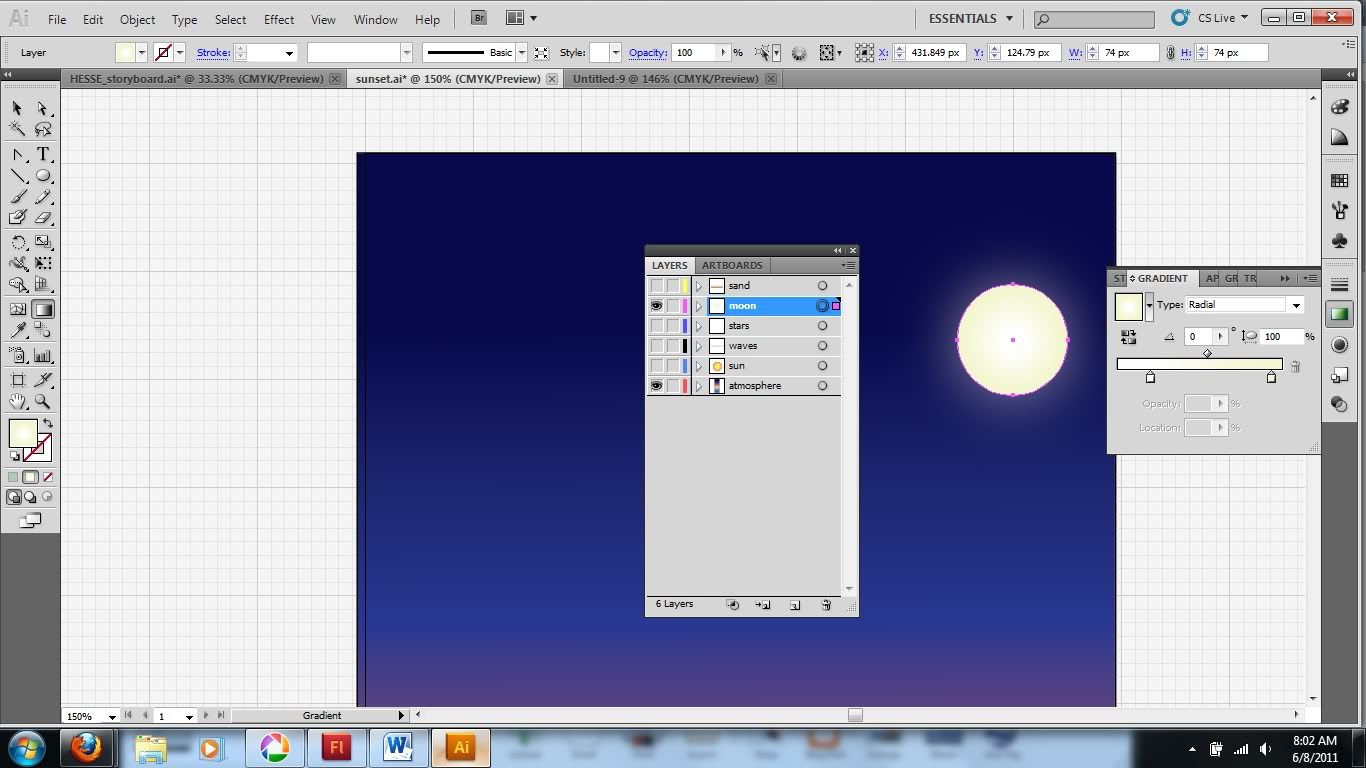Click the left gradient color stop
The height and width of the screenshot is (768, 1366).
[x=1150, y=377]
